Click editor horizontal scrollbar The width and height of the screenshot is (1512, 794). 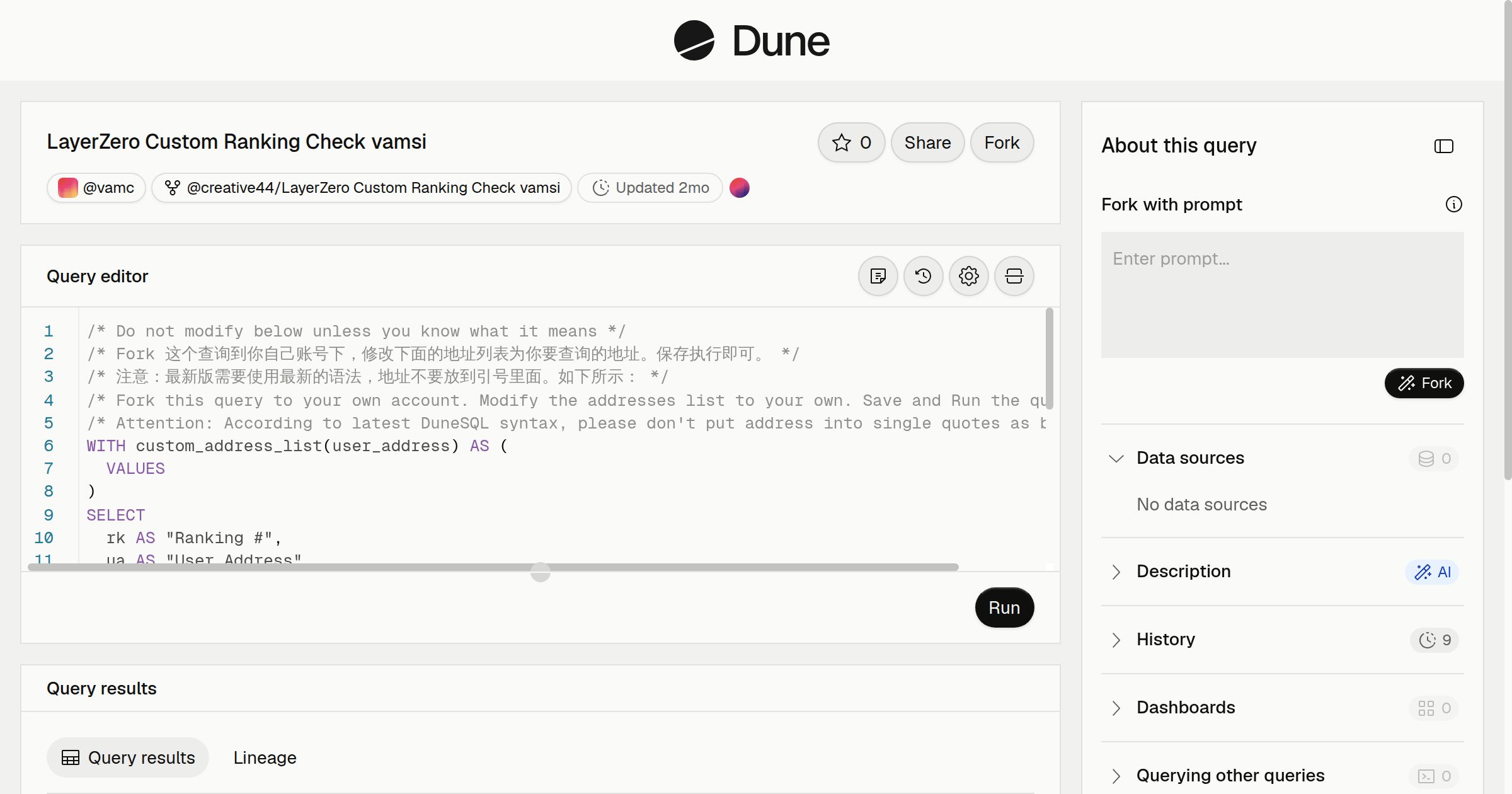point(493,567)
